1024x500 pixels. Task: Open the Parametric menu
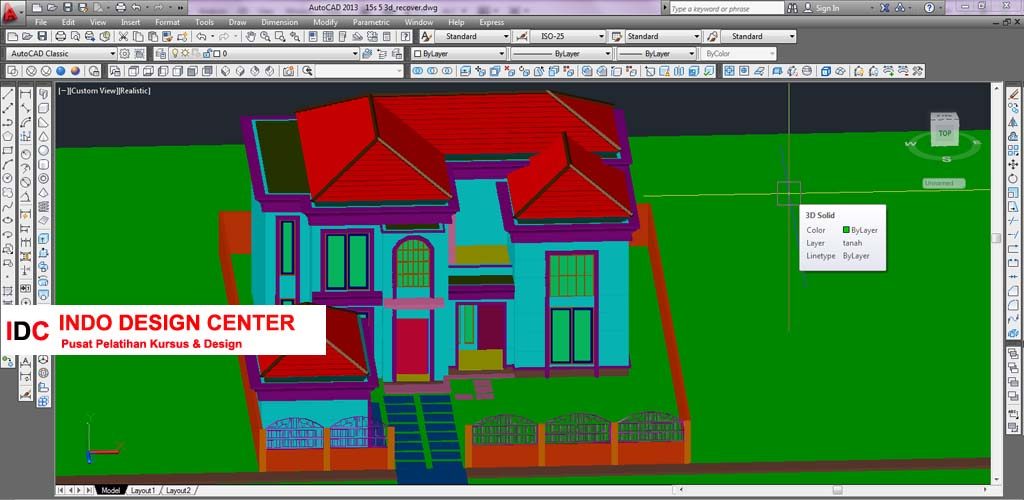pyautogui.click(x=371, y=22)
